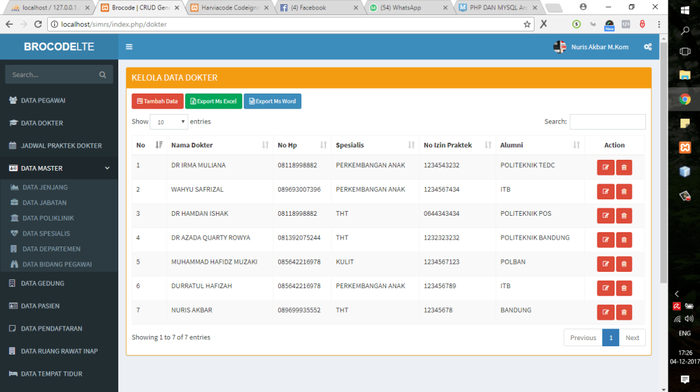Delete the WAHYU SAFRIZAL row

[x=624, y=192]
